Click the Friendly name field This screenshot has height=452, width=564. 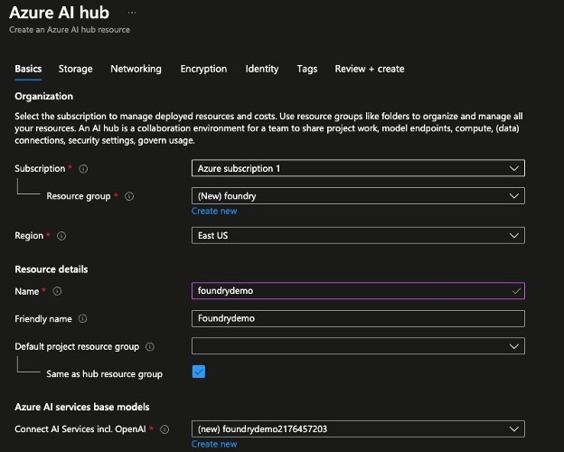point(358,319)
